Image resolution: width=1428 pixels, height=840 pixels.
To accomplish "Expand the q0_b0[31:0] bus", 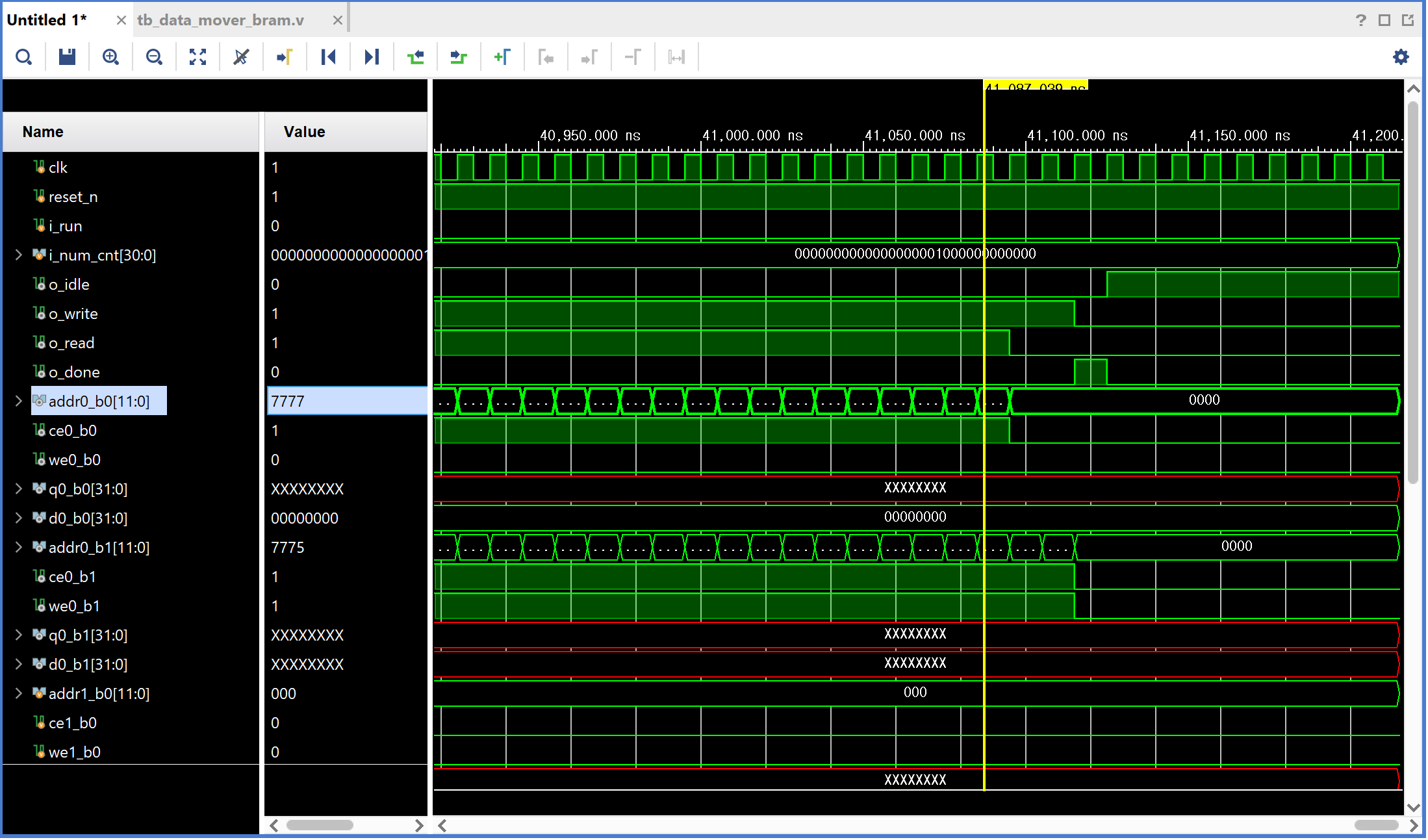I will coord(19,489).
